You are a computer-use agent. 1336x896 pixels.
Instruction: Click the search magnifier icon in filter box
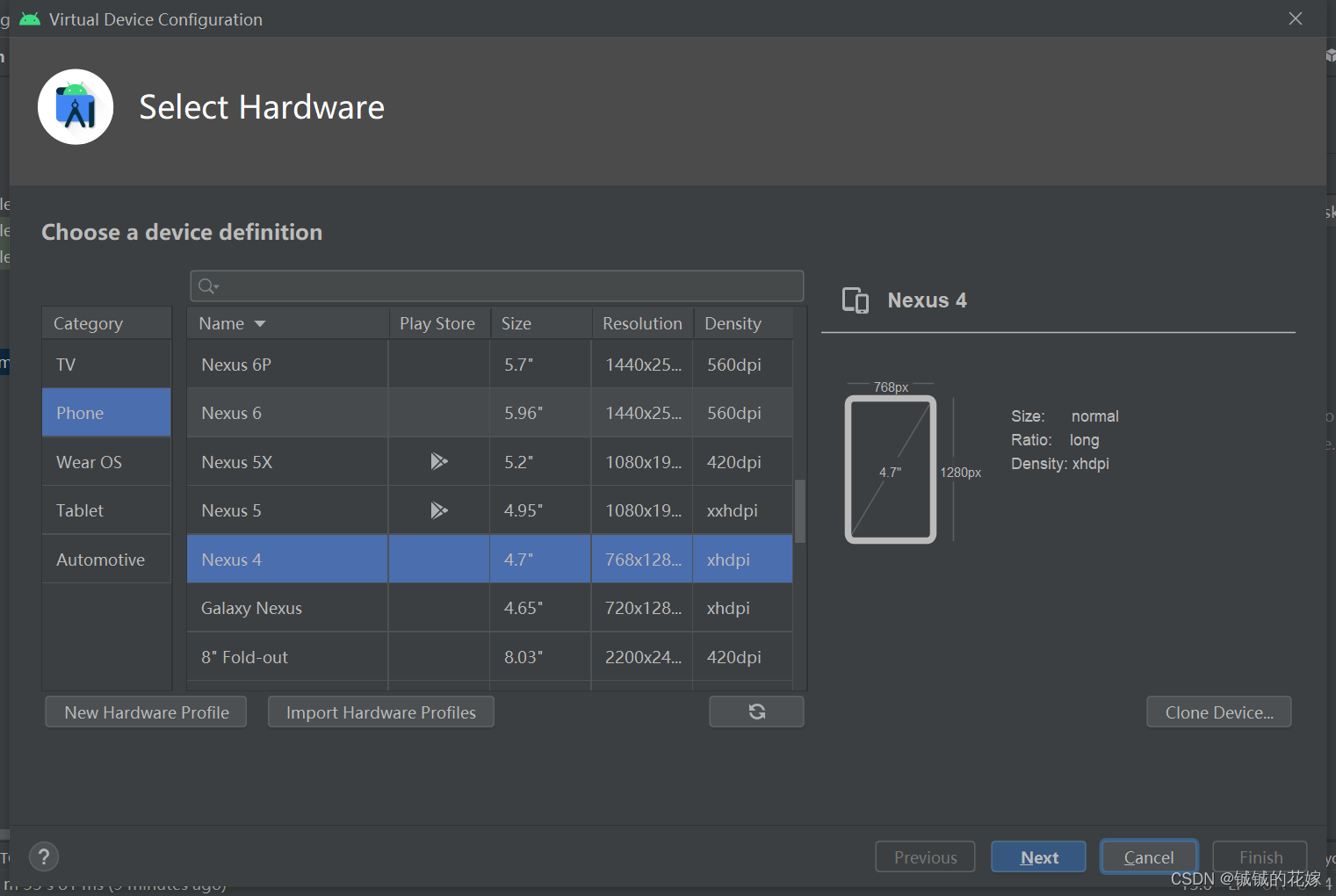[x=208, y=286]
